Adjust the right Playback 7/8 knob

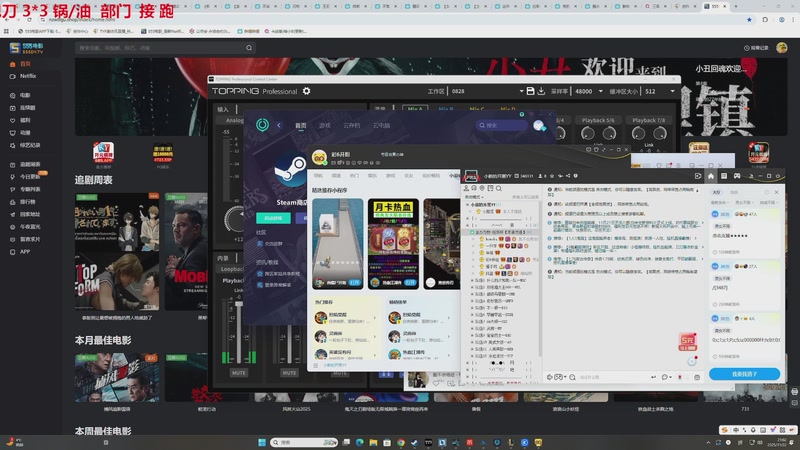(660, 134)
